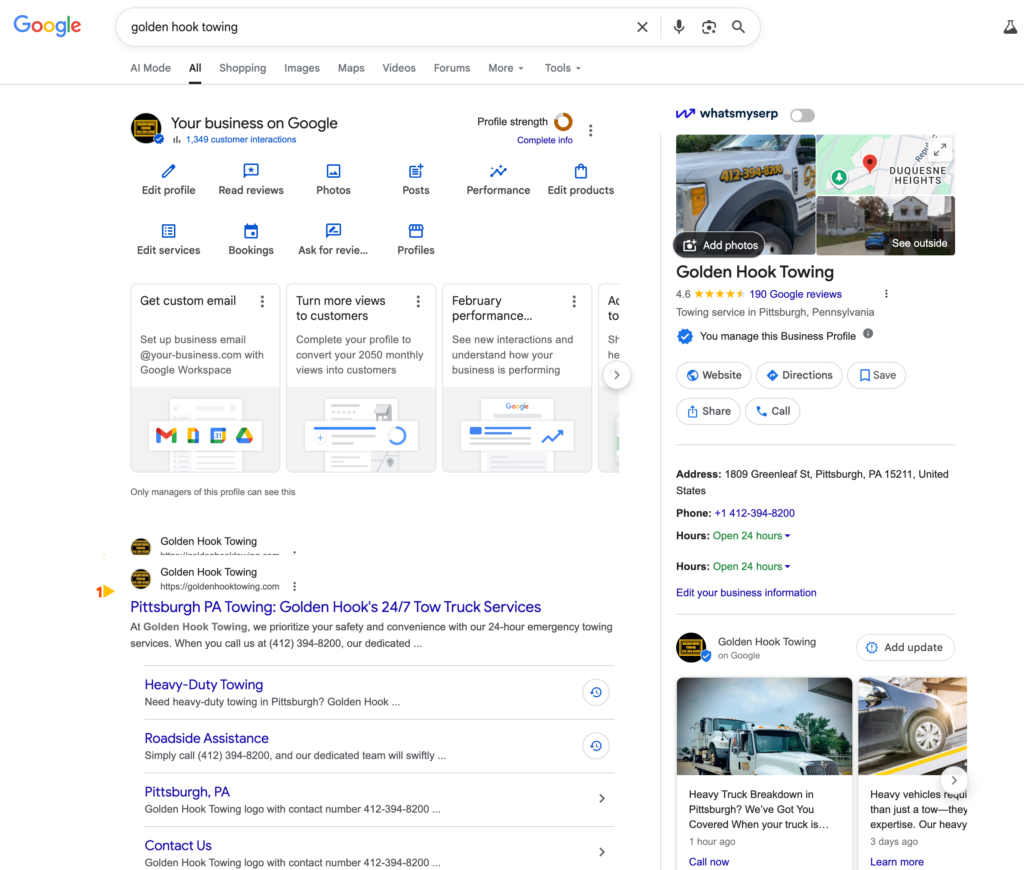Click the golden hook towing search field
The width and height of the screenshot is (1024, 870).
[380, 27]
